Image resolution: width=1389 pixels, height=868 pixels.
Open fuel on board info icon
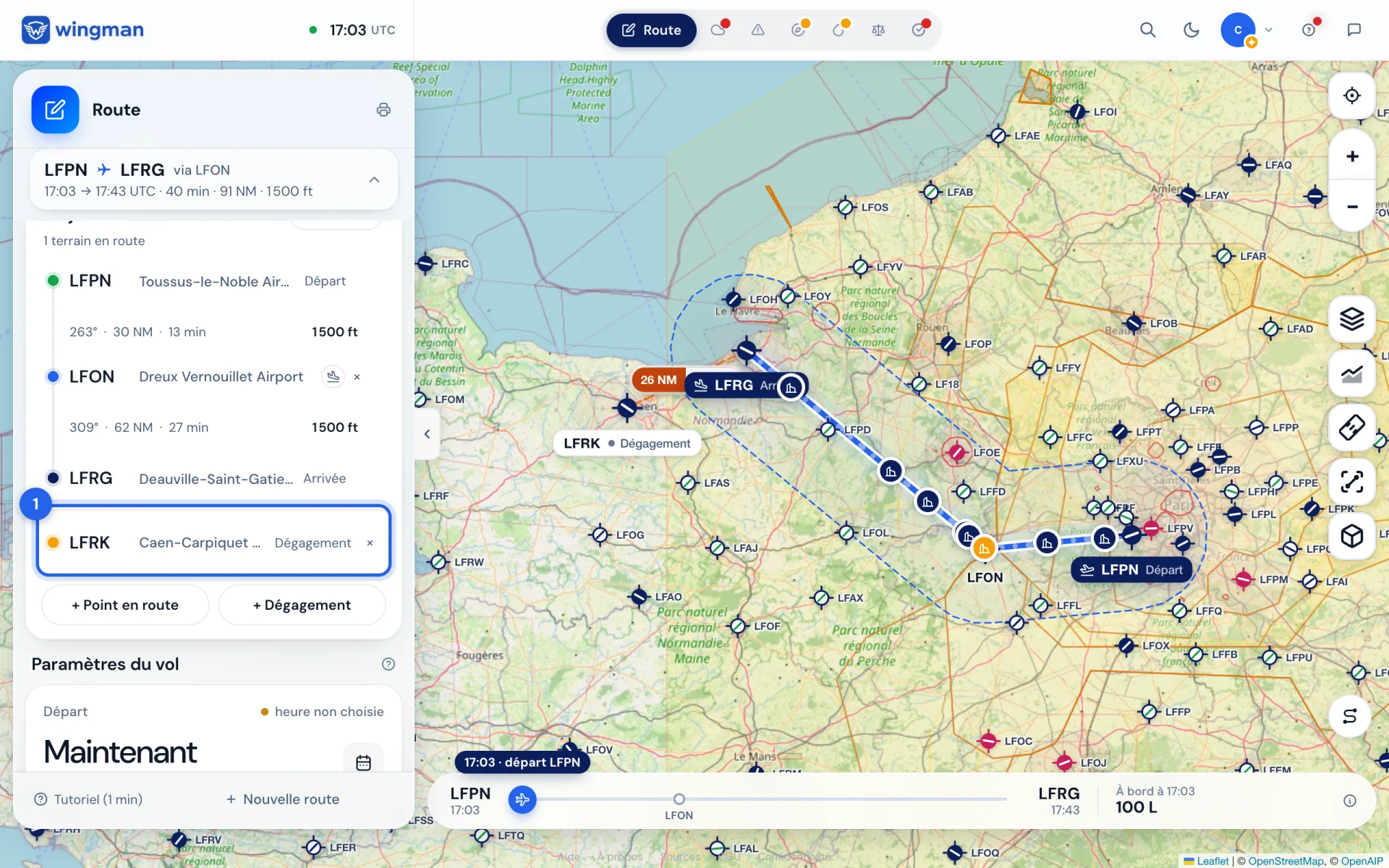(x=1349, y=801)
